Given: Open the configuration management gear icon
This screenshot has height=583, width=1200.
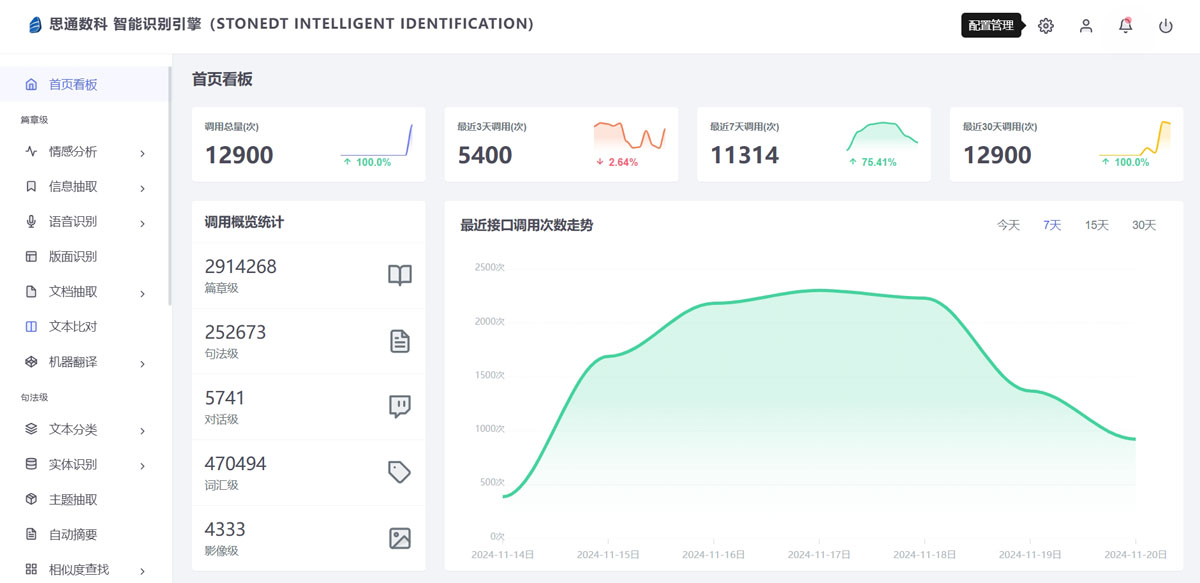Looking at the screenshot, I should 1046,26.
